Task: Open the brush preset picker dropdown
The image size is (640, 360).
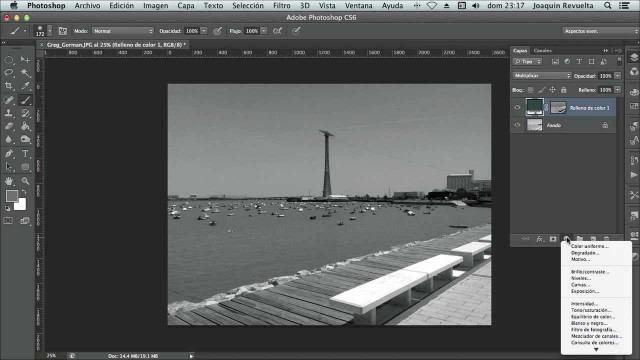Action: pos(50,31)
